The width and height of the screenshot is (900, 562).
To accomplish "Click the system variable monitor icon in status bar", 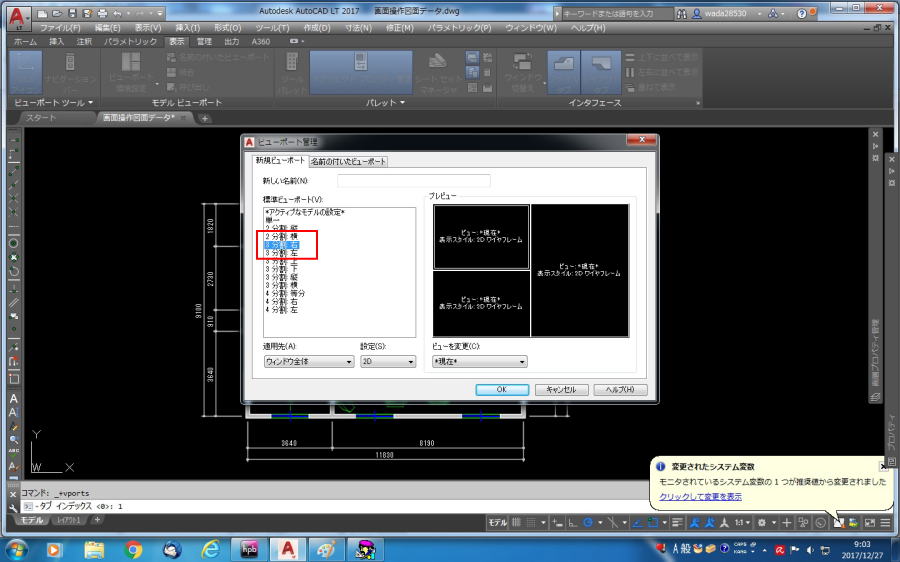I will coord(839,522).
